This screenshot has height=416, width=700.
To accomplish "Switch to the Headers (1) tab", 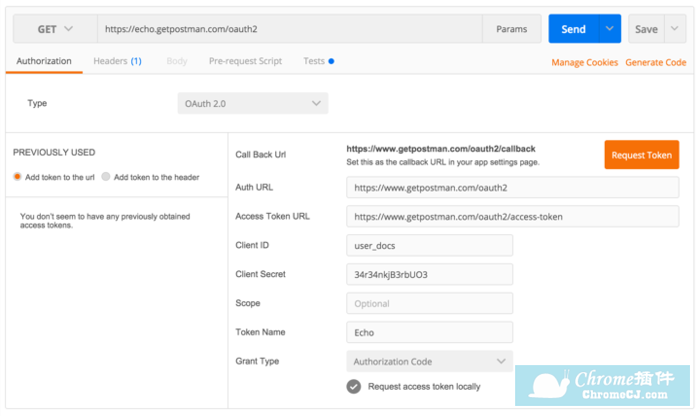I will click(117, 61).
